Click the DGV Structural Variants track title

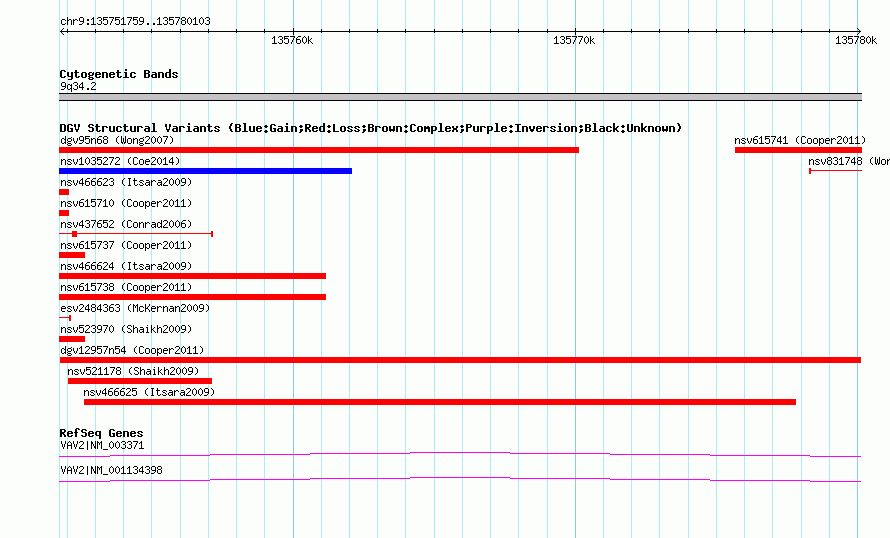[x=370, y=128]
